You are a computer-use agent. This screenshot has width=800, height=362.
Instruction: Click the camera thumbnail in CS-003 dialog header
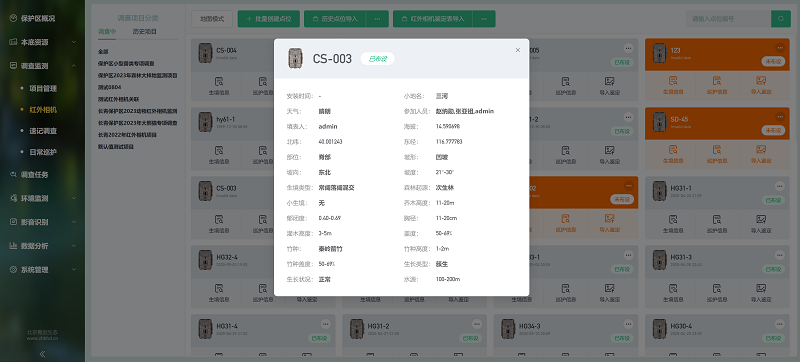coord(295,59)
